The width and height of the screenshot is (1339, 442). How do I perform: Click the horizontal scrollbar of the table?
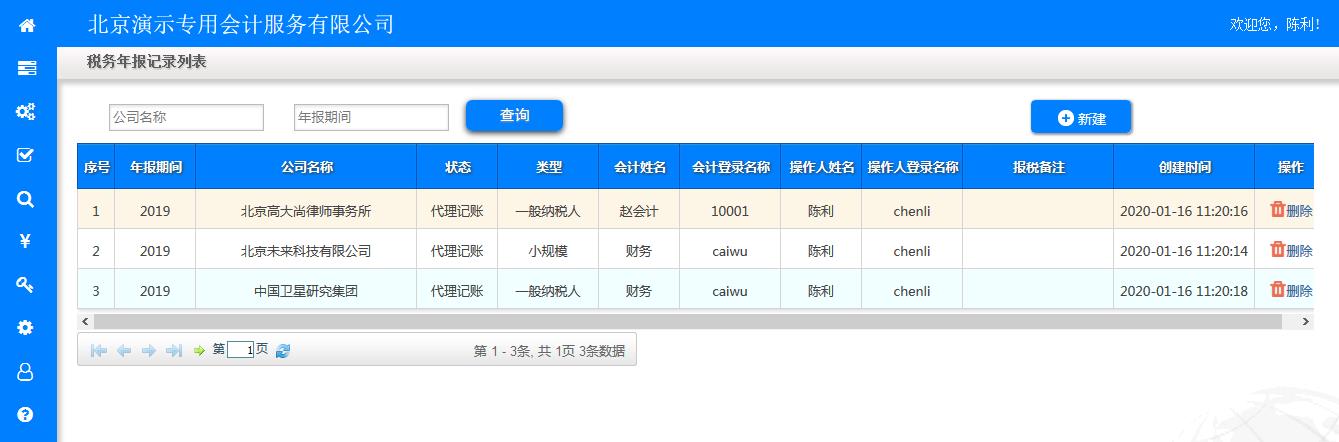click(x=687, y=321)
